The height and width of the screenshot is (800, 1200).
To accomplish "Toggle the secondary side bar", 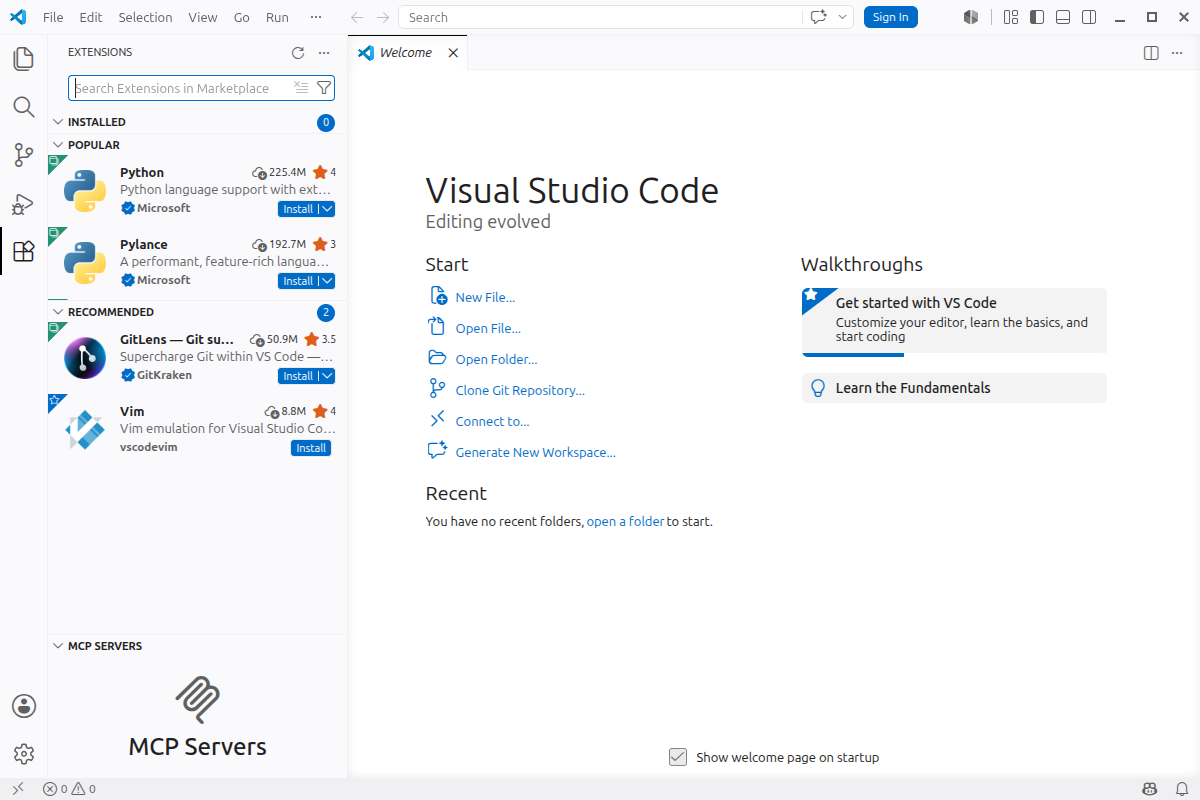I will pos(1089,17).
